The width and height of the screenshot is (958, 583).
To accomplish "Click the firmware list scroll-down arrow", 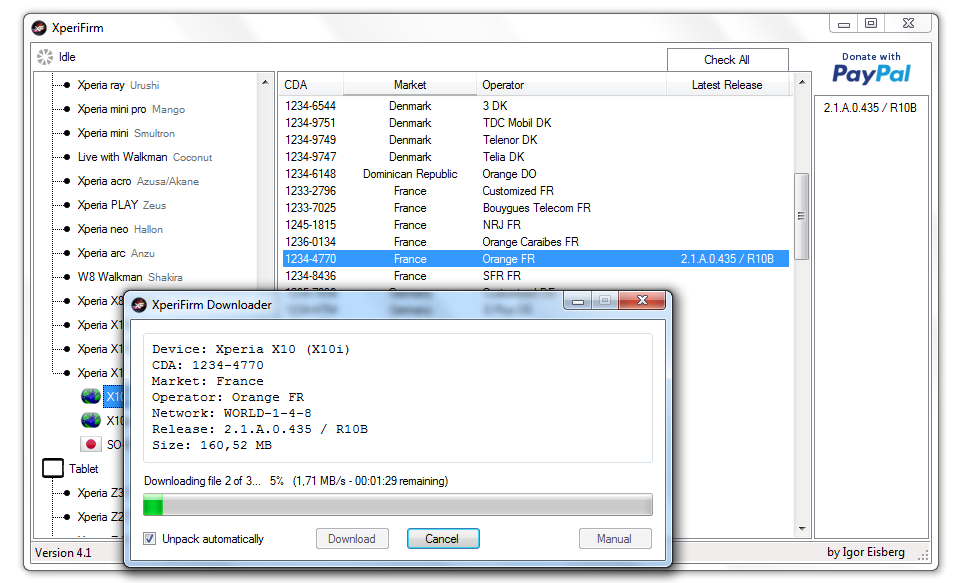I will pos(802,529).
